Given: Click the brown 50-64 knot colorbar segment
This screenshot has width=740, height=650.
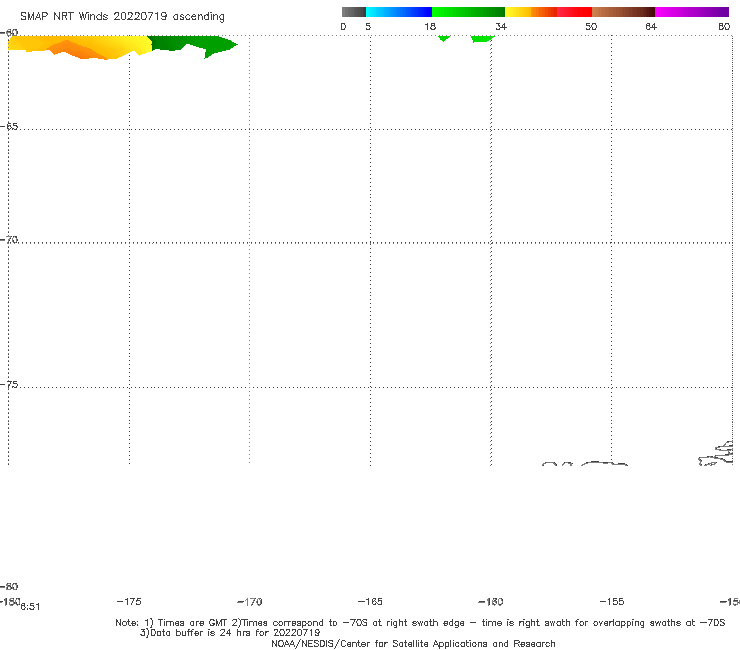Looking at the screenshot, I should [623, 12].
